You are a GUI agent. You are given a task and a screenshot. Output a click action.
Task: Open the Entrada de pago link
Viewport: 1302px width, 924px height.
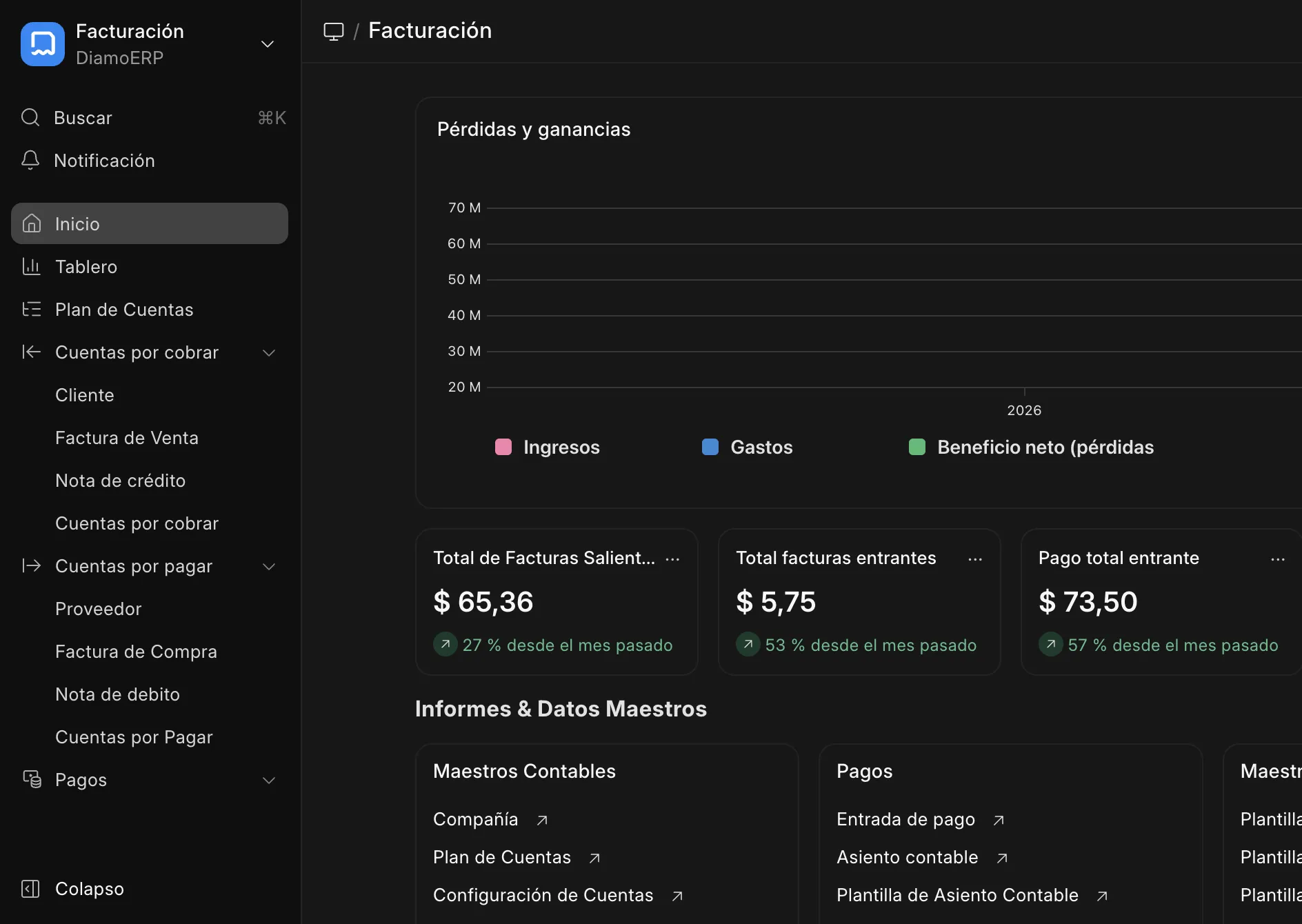[906, 819]
